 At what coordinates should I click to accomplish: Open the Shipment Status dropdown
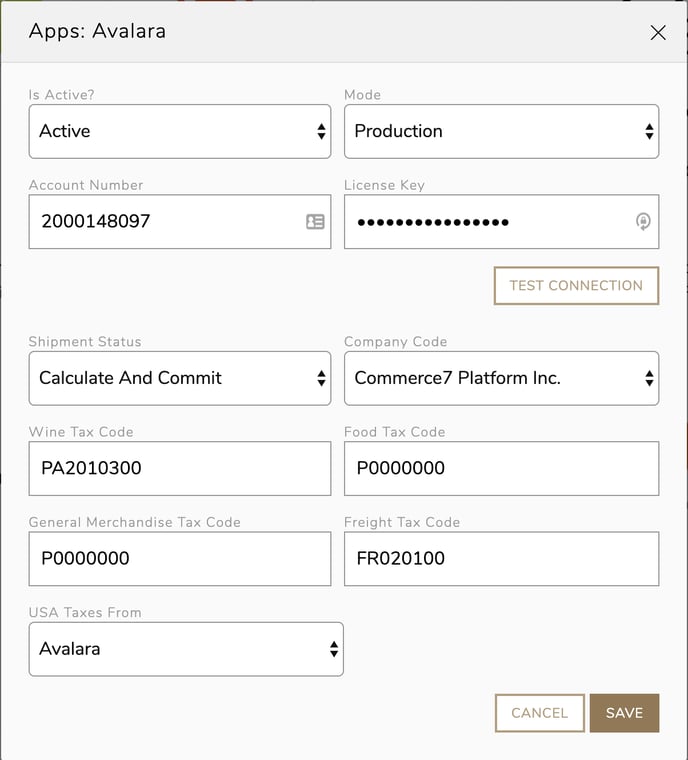pyautogui.click(x=180, y=378)
